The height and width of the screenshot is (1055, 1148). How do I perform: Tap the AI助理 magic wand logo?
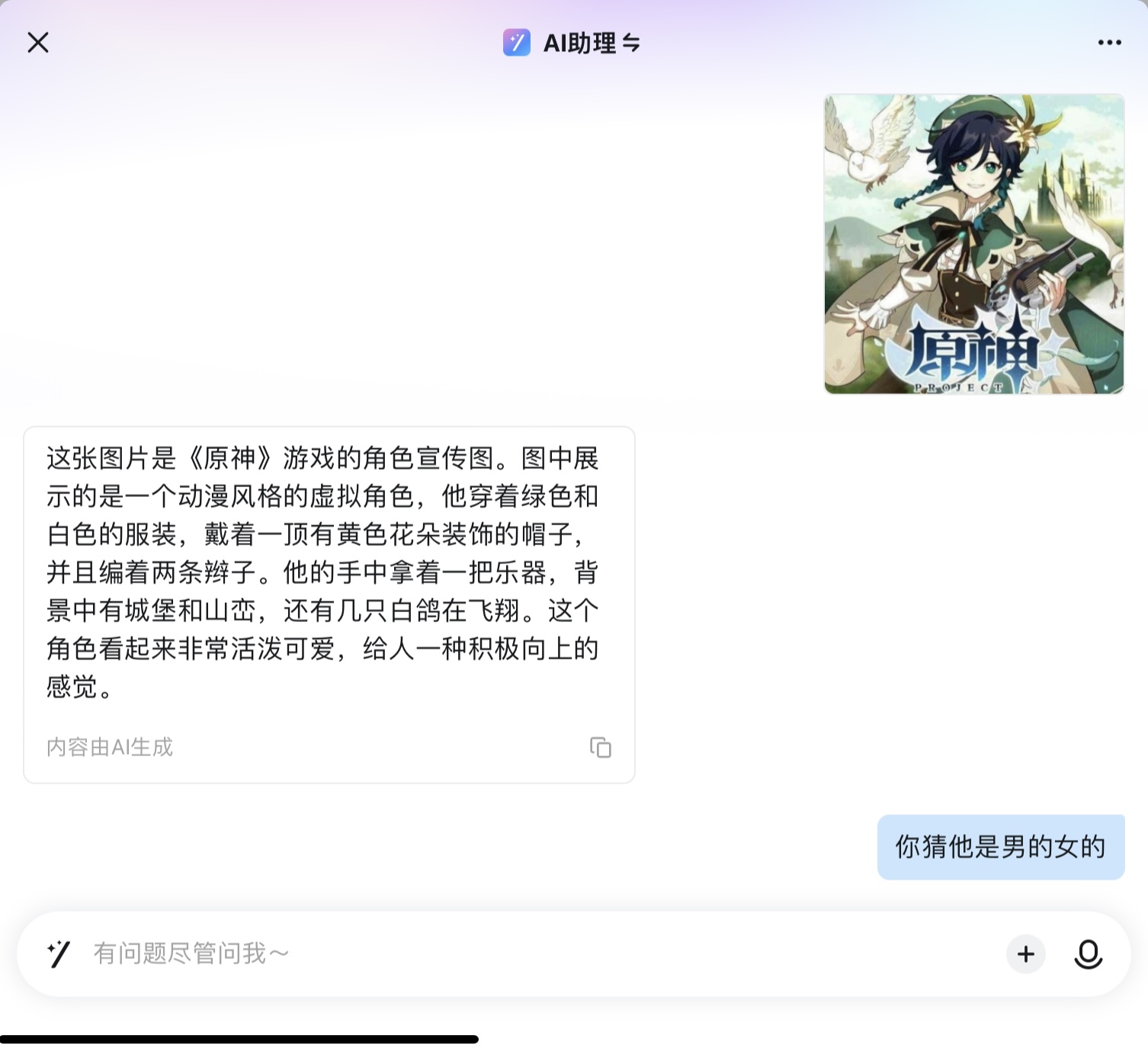coord(517,43)
